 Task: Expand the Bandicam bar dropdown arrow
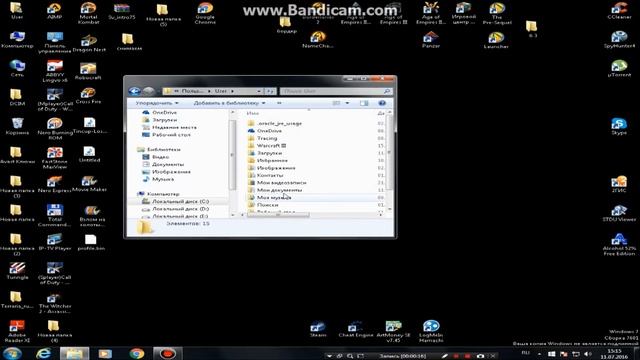click(329, 356)
